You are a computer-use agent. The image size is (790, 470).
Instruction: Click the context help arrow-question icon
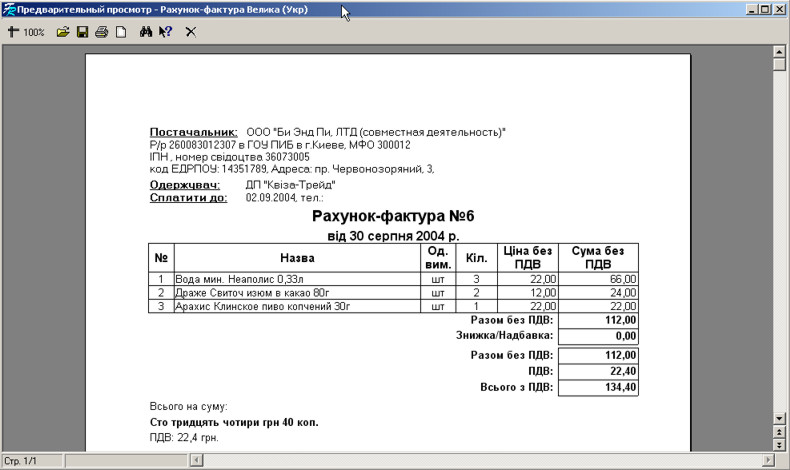tap(166, 32)
